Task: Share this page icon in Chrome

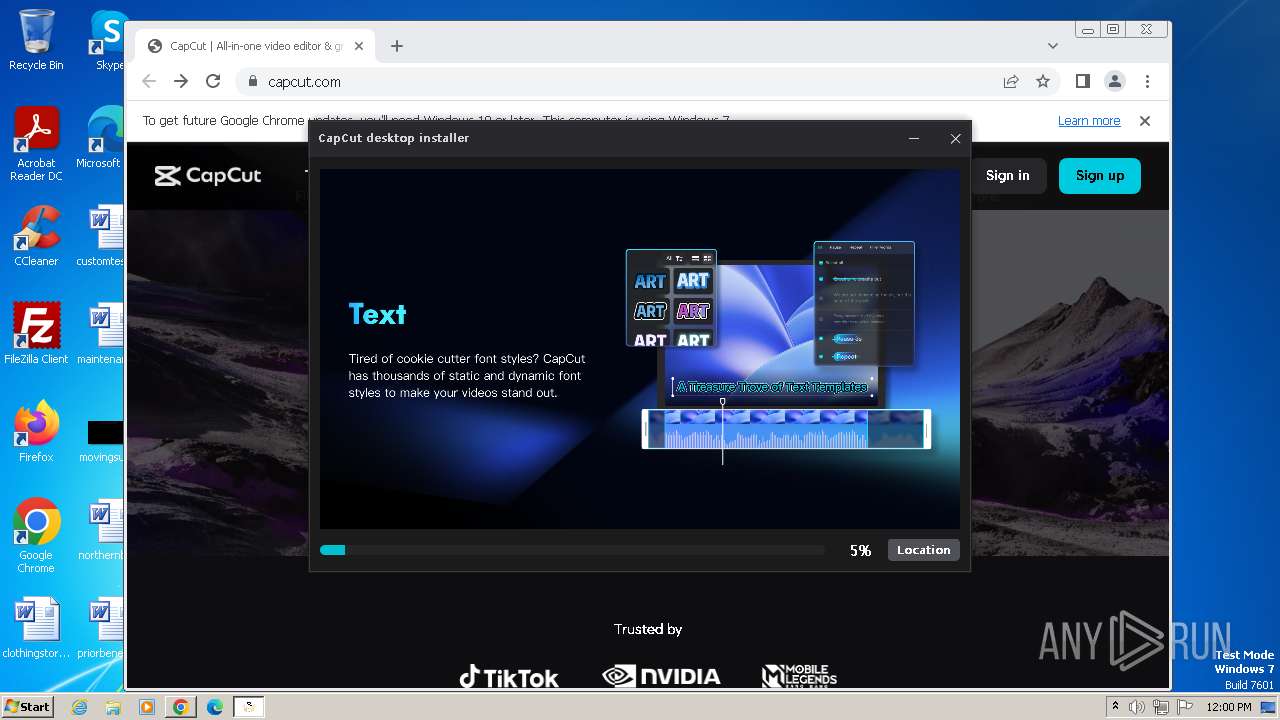Action: tap(1011, 82)
